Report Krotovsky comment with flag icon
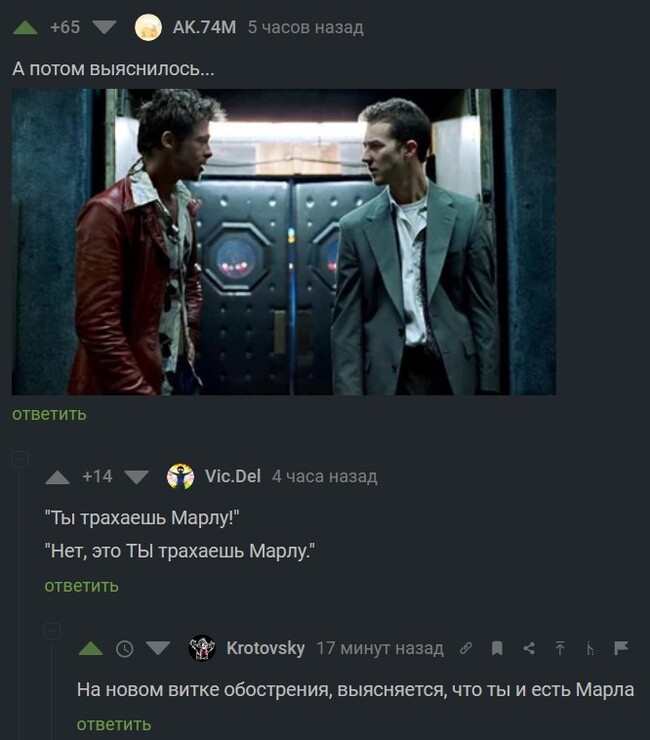650x740 pixels. point(621,648)
